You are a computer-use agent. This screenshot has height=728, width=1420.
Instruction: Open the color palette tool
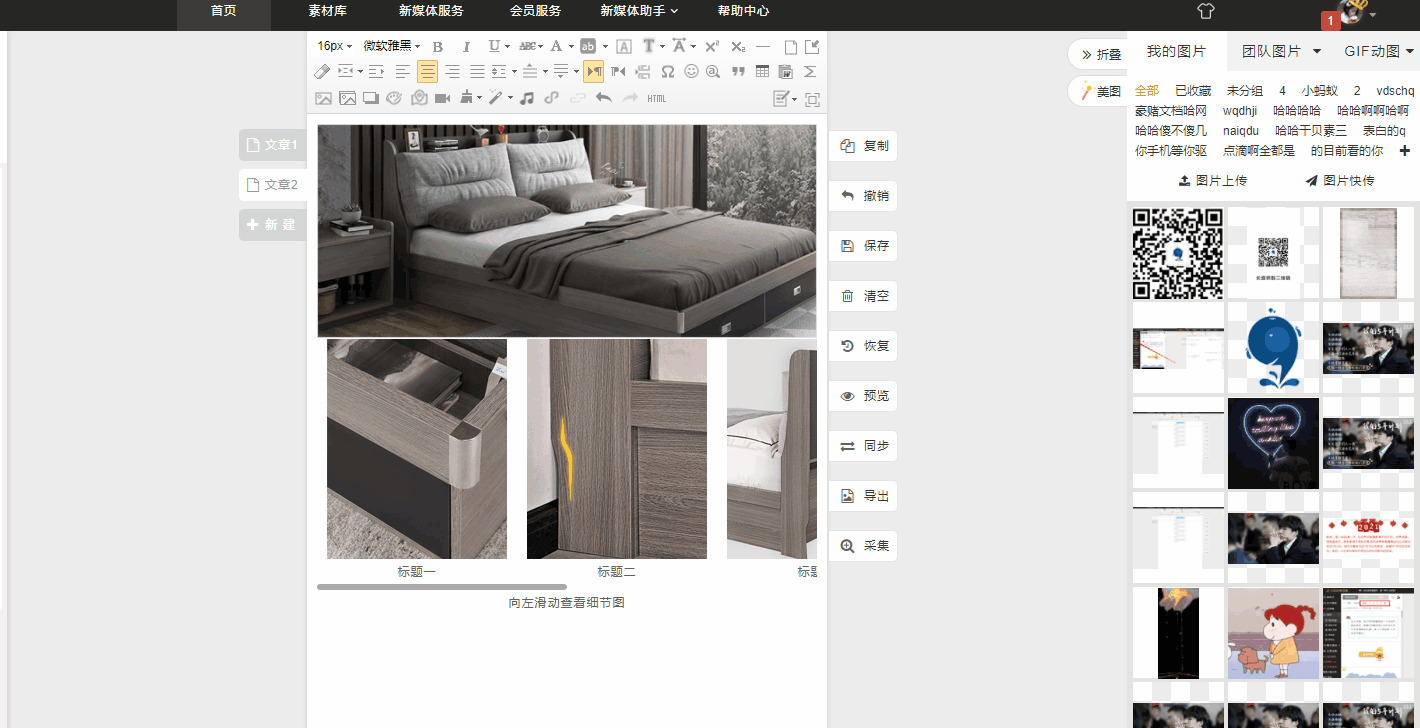[394, 98]
